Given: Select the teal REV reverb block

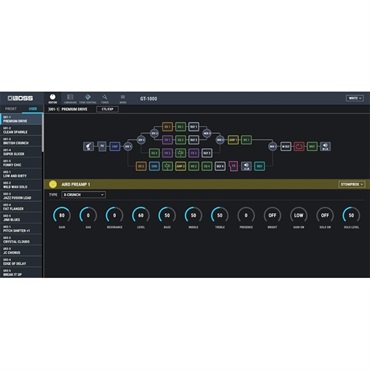Looking at the screenshot, I should (259, 166).
